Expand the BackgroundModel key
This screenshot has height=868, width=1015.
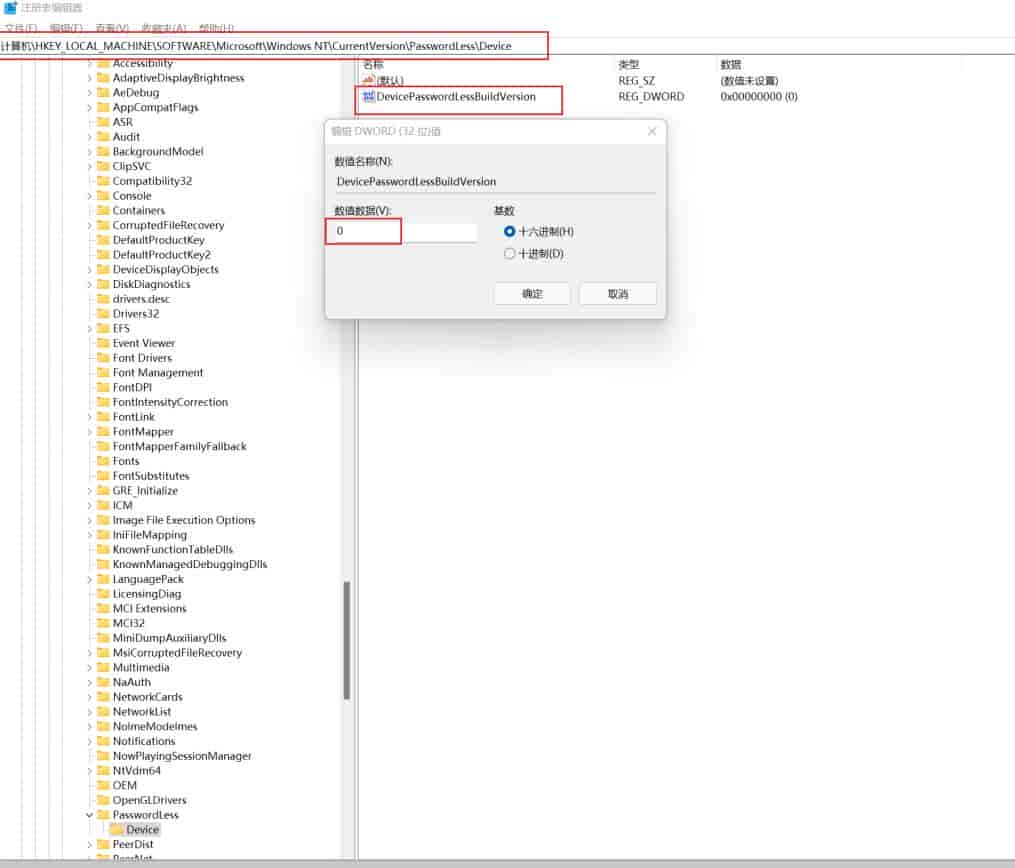click(89, 151)
